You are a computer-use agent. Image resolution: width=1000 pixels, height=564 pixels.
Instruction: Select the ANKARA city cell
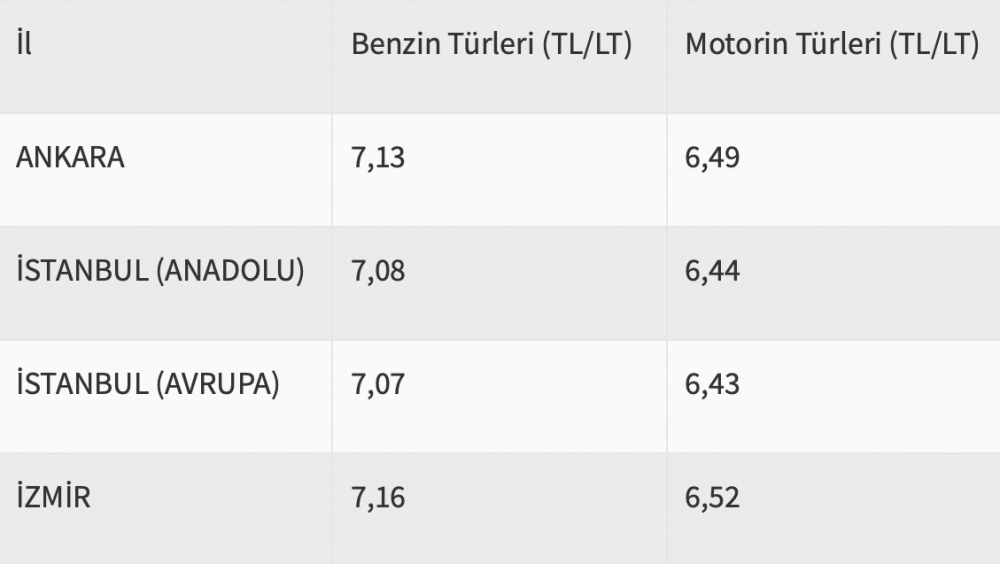coord(70,158)
